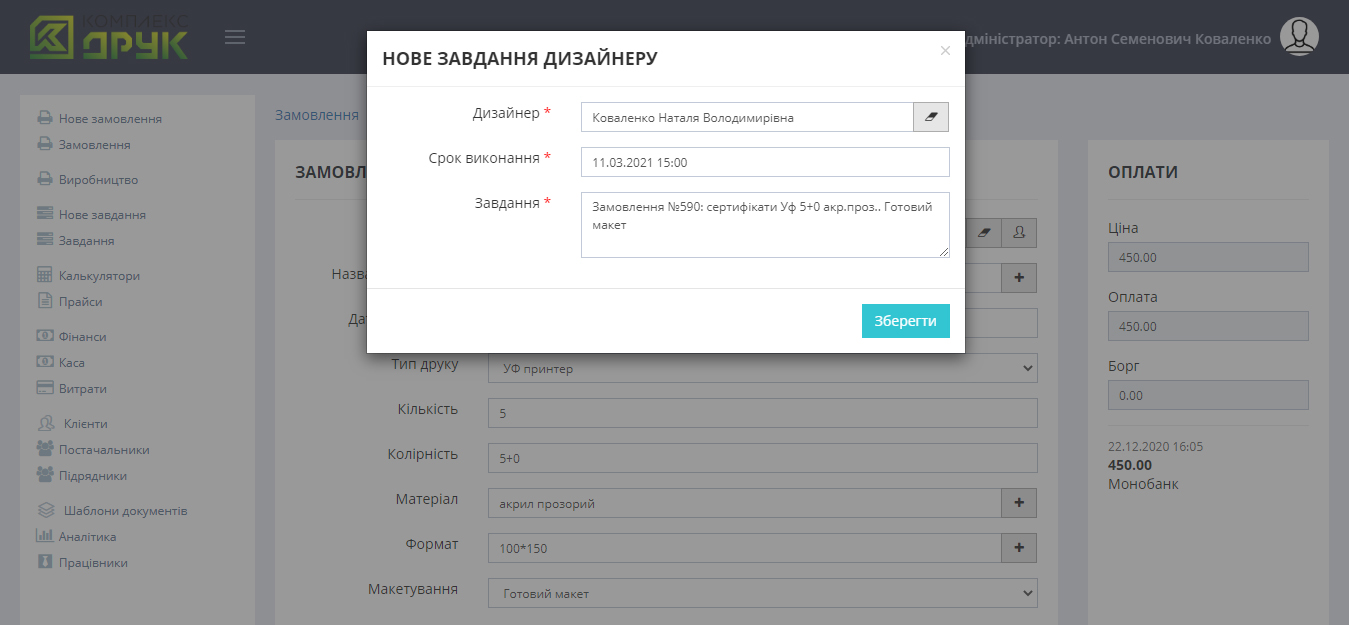Click the user icon button in order form
This screenshot has width=1349, height=625.
coord(1018,232)
